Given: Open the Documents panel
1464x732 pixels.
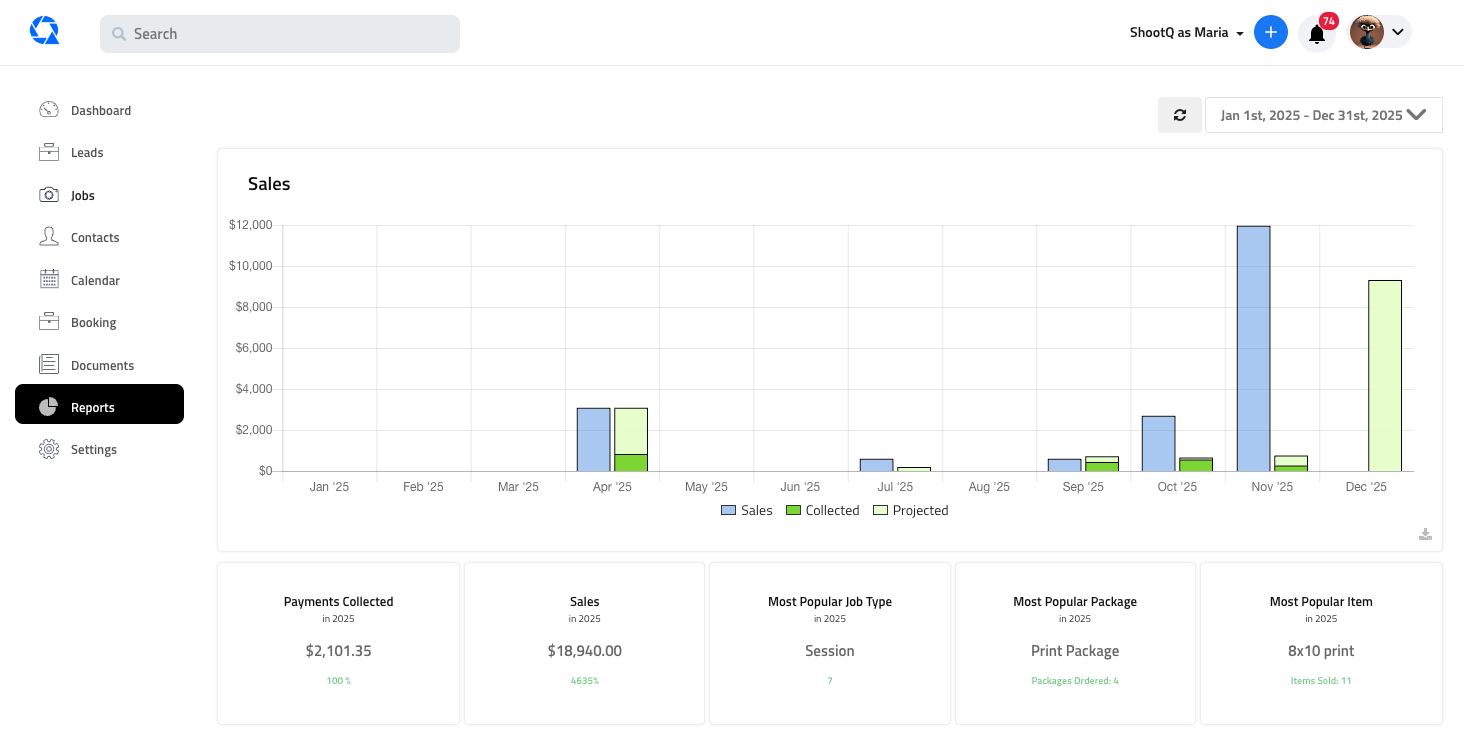Looking at the screenshot, I should [101, 364].
